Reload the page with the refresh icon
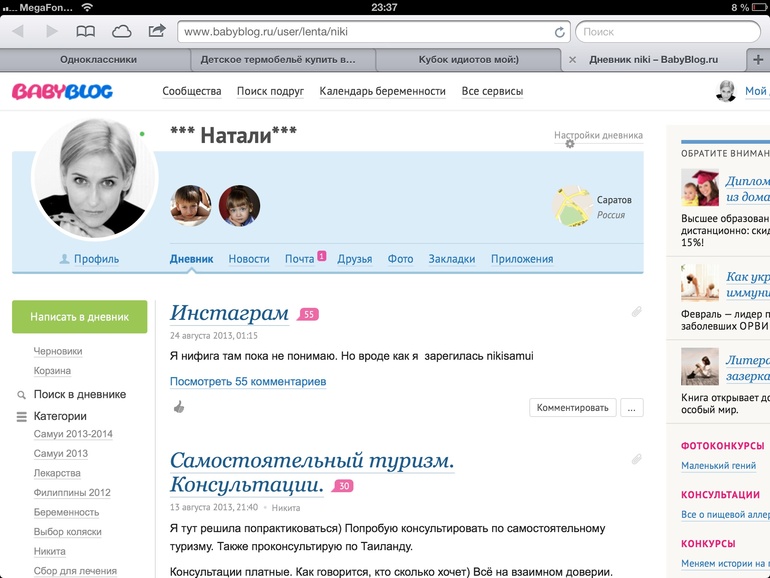 (559, 32)
